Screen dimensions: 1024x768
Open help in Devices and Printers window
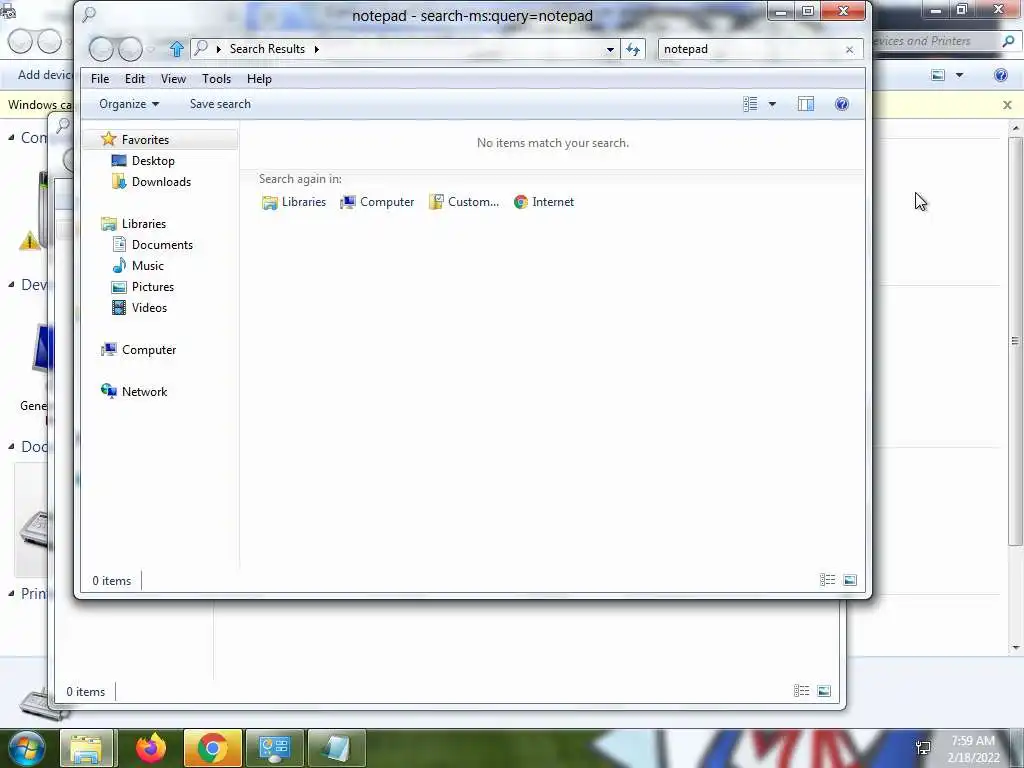(1000, 75)
